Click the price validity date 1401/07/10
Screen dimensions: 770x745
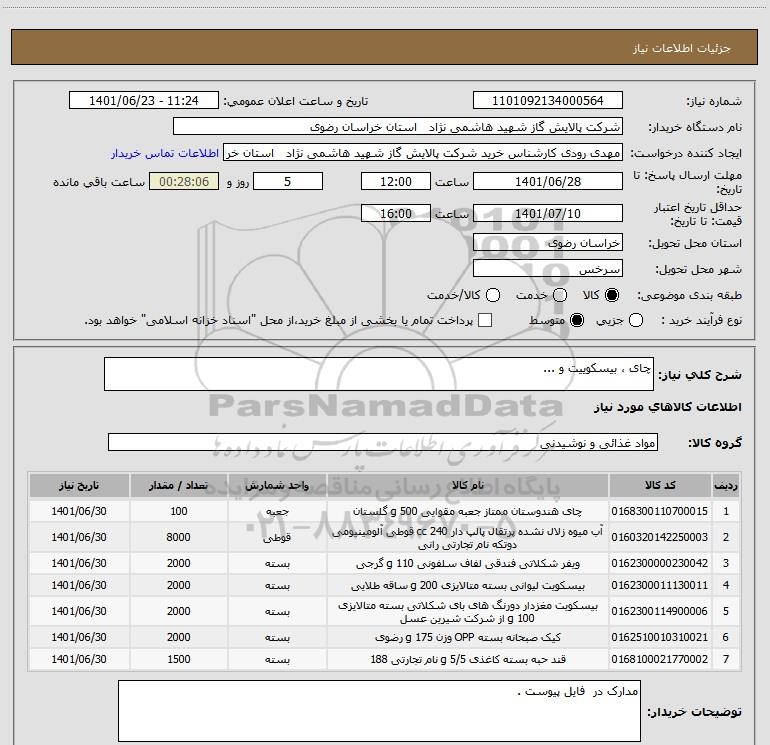(x=548, y=214)
